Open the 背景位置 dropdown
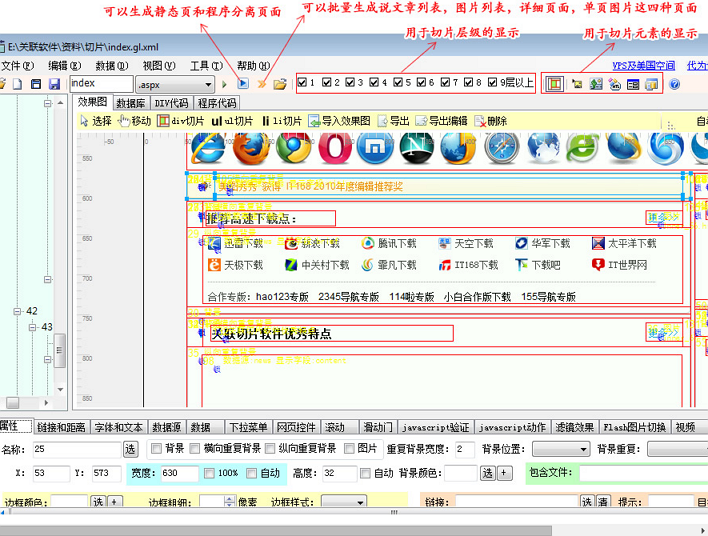Screen dimensions: 708x536 tap(561, 449)
